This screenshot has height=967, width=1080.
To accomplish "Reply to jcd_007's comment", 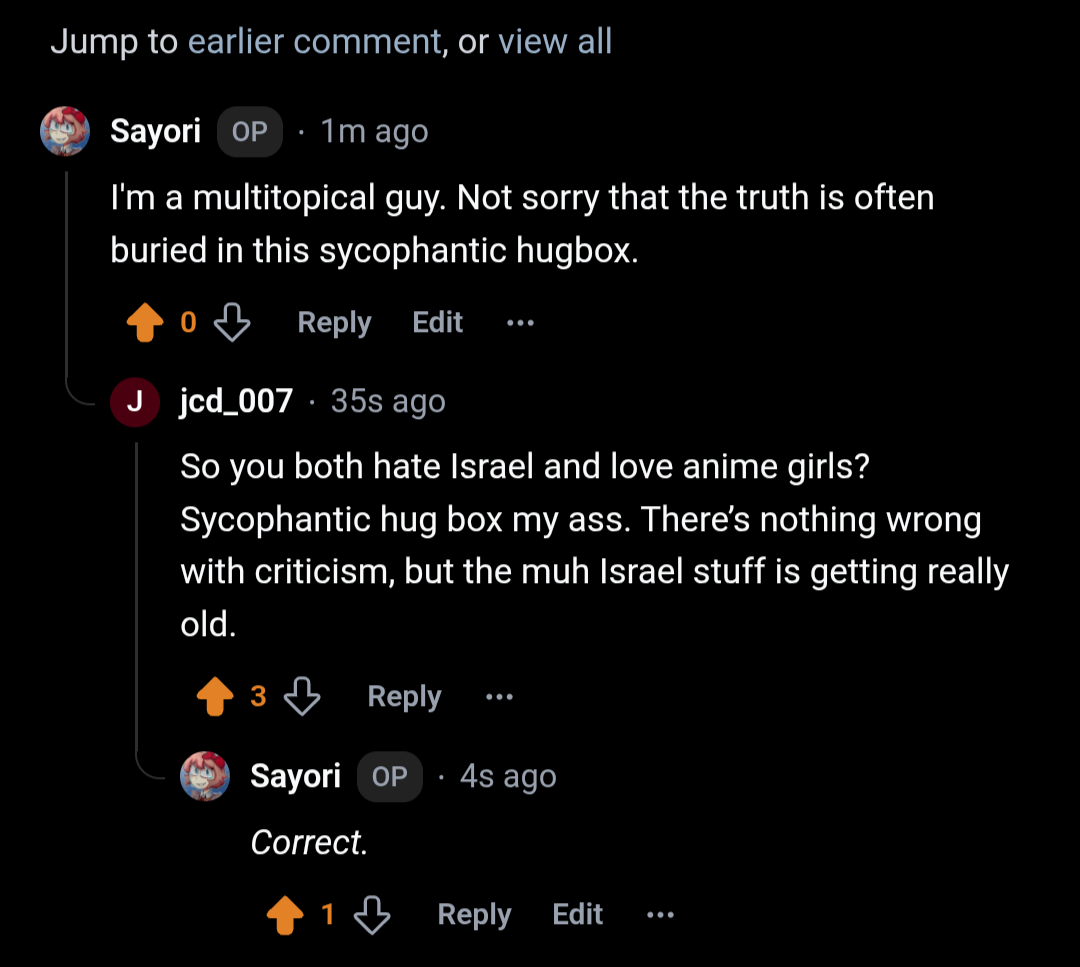I will tap(404, 696).
